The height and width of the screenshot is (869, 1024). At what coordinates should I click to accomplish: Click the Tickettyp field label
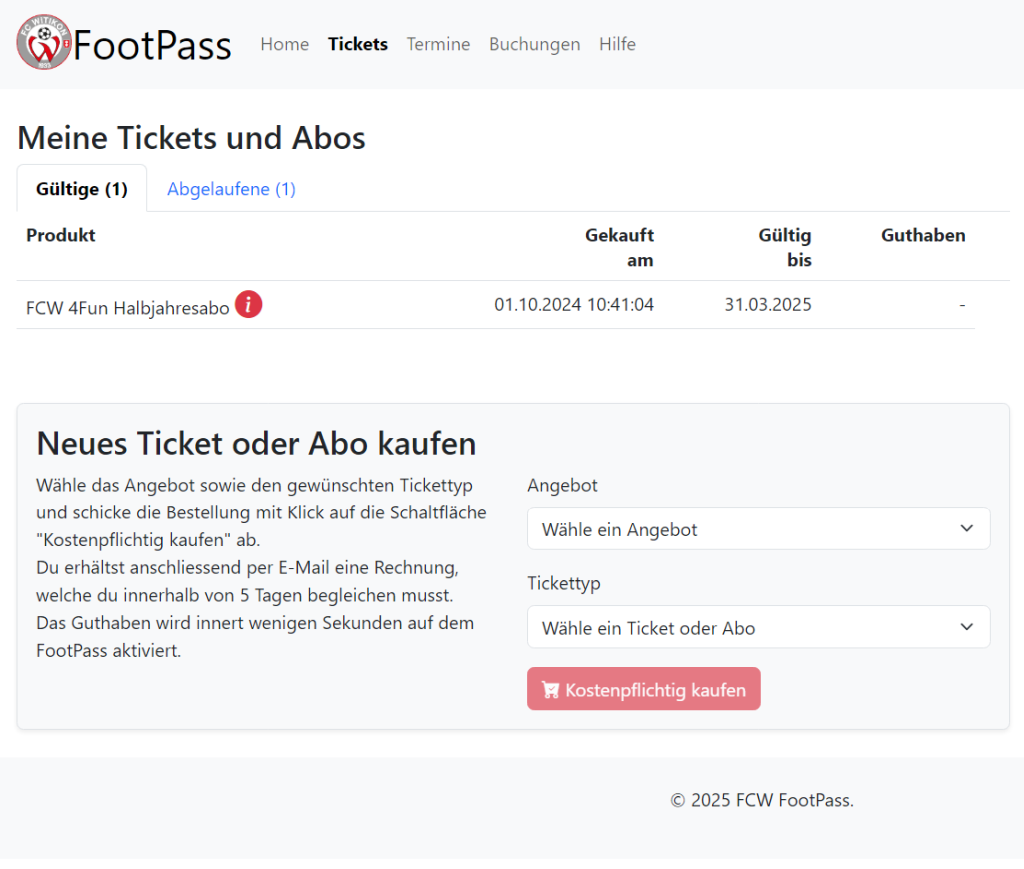pos(564,583)
